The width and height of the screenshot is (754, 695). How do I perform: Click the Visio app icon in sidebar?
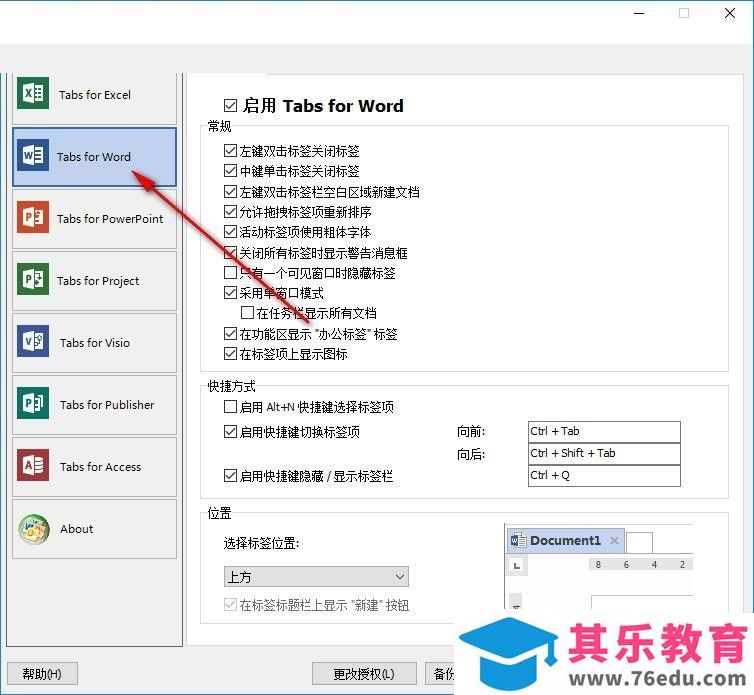click(x=33, y=341)
